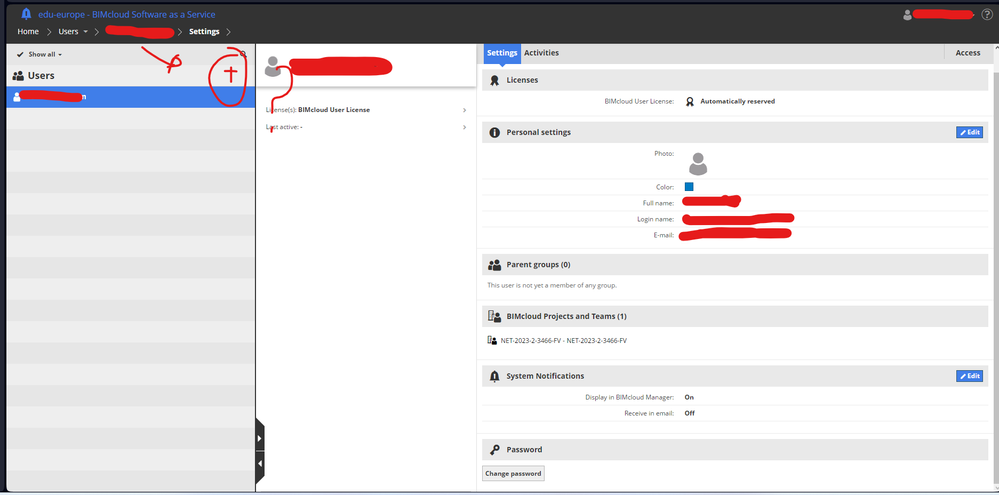Click the reserved license badge icon
Image resolution: width=999 pixels, height=495 pixels.
tap(689, 101)
